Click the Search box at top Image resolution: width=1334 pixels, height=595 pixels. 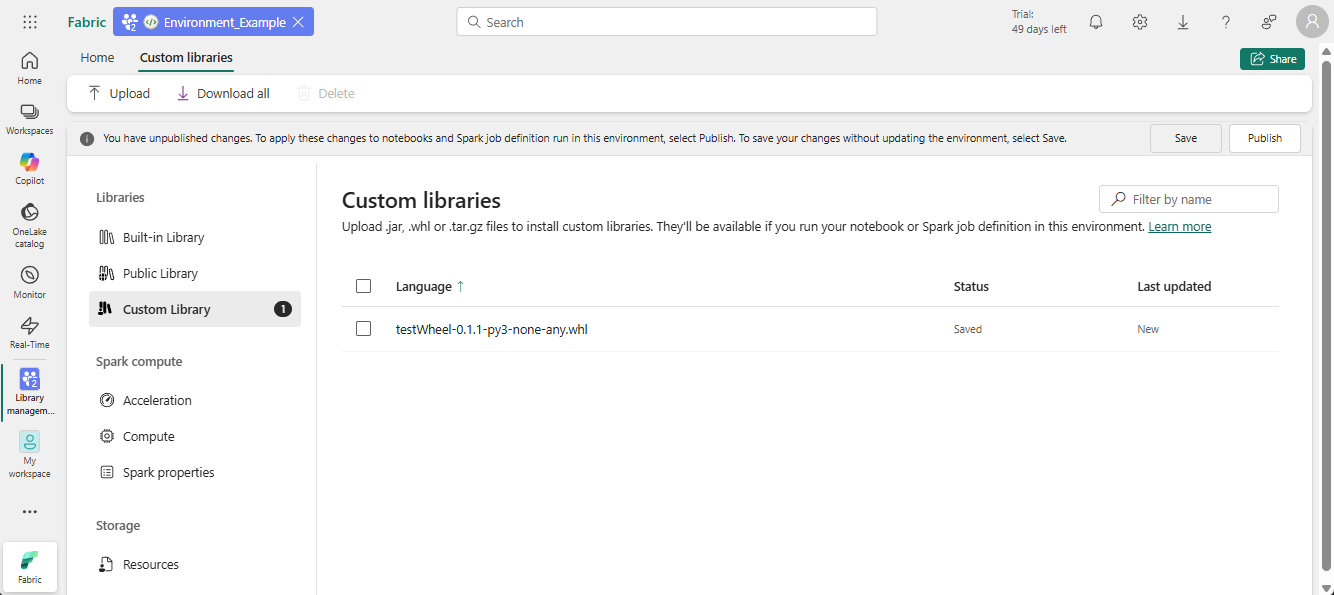pos(667,22)
